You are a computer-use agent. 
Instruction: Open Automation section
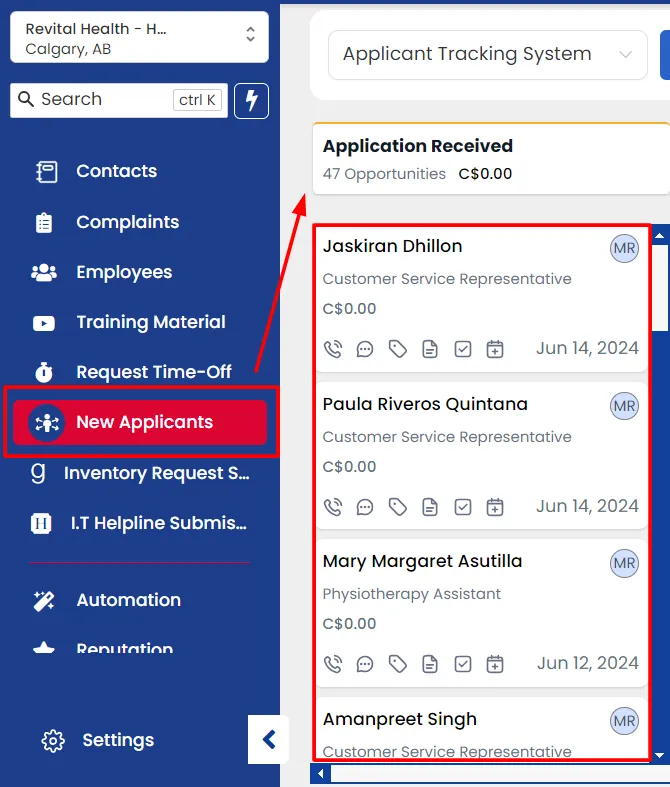(106, 600)
